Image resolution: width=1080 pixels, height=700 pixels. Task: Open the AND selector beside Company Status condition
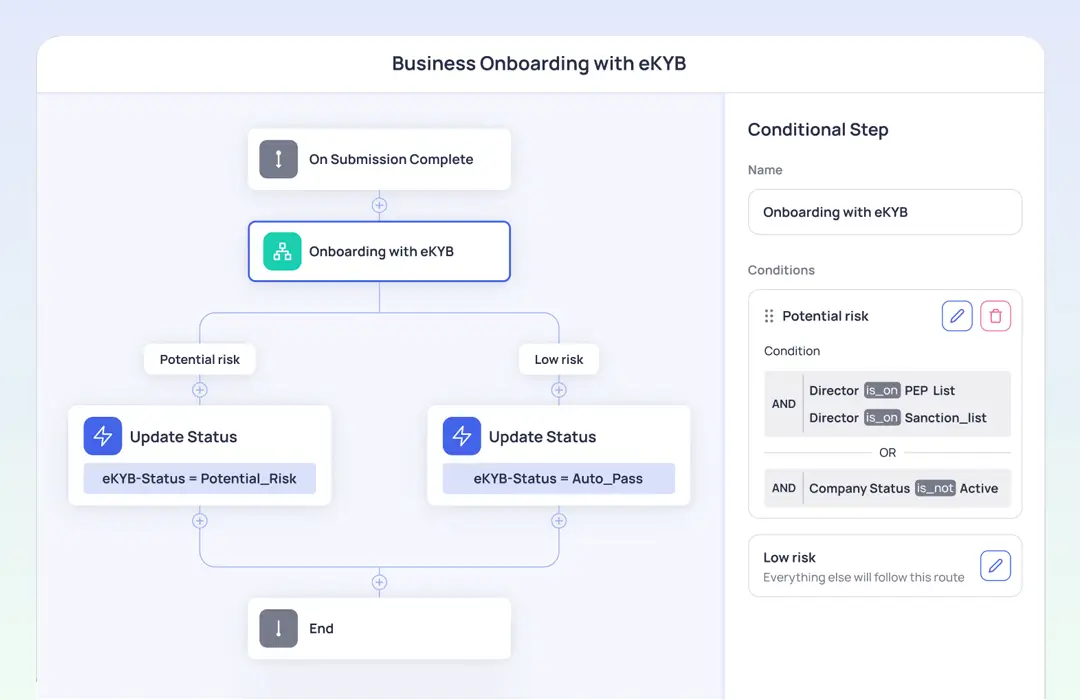tap(784, 488)
